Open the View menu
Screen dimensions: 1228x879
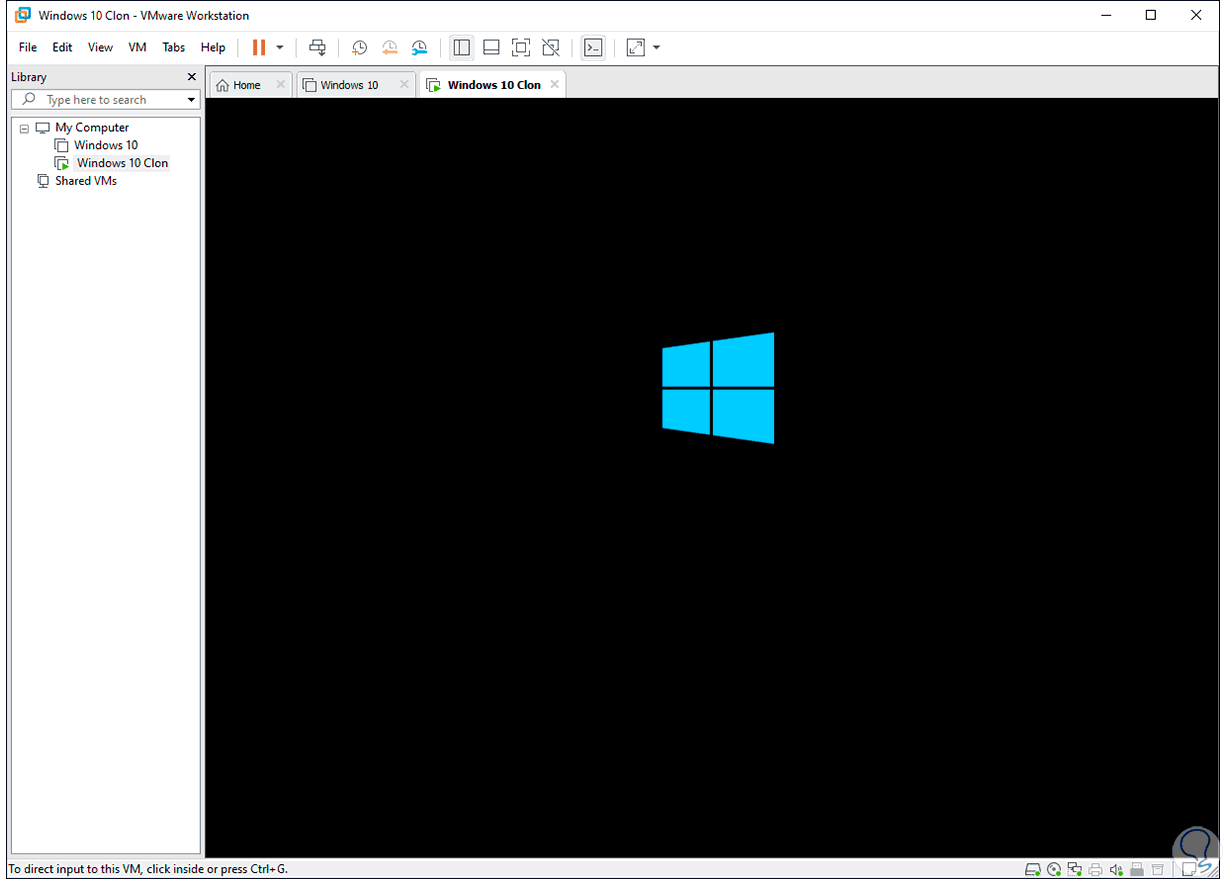(100, 47)
